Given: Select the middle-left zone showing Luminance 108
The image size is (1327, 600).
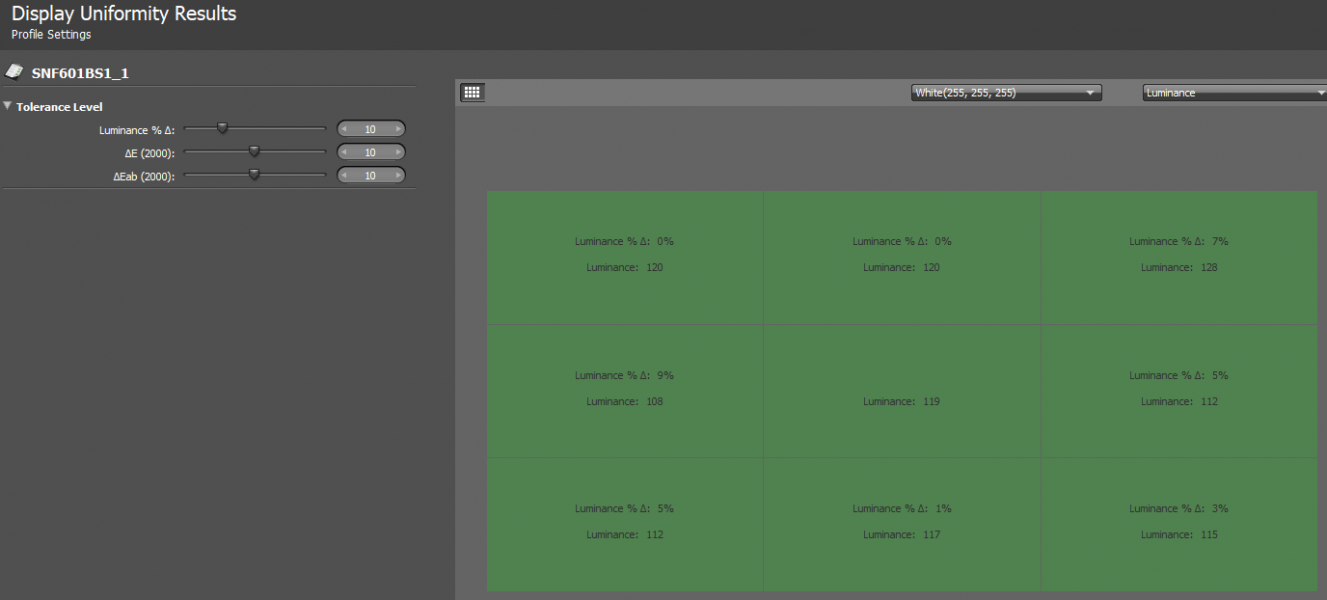Looking at the screenshot, I should [x=624, y=391].
